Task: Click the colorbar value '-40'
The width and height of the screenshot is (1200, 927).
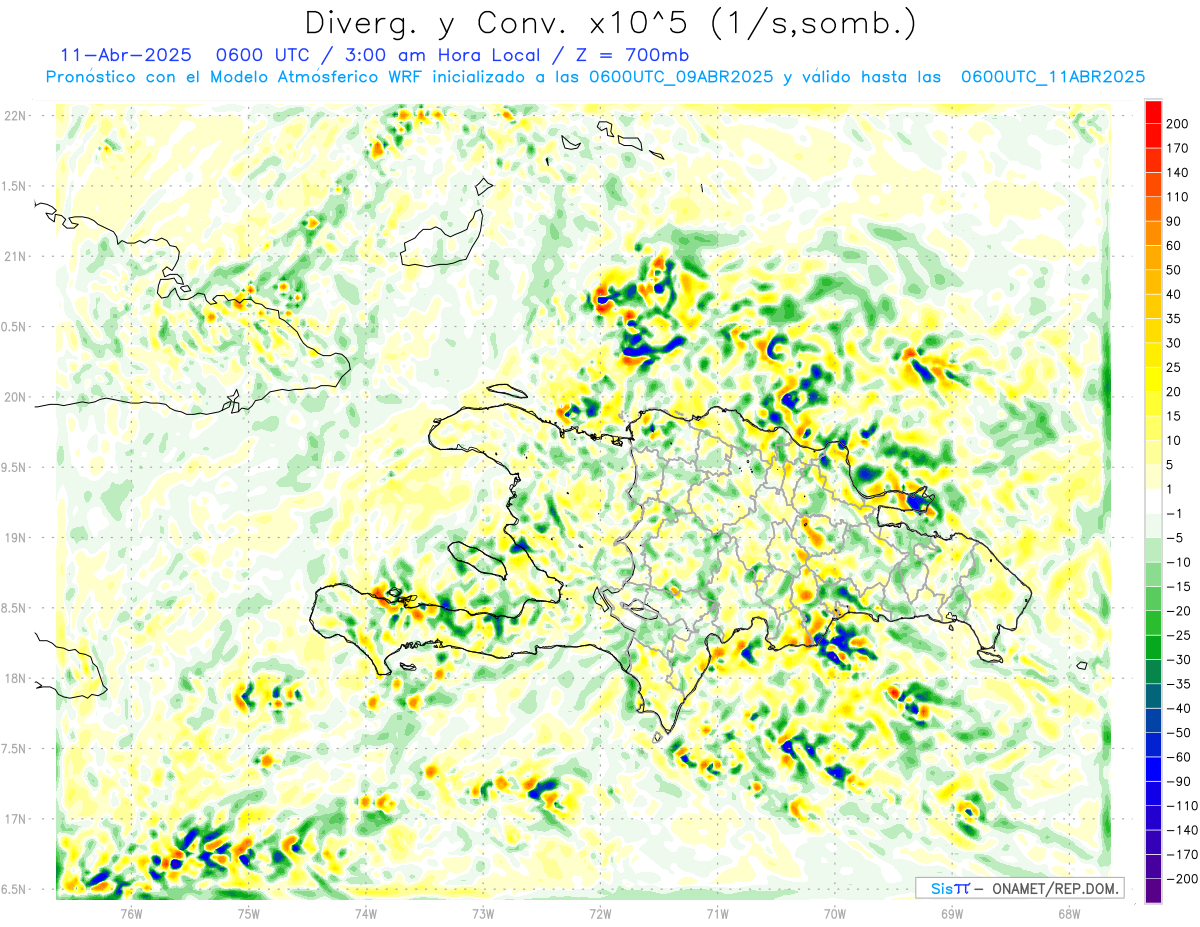Action: coord(1178,708)
